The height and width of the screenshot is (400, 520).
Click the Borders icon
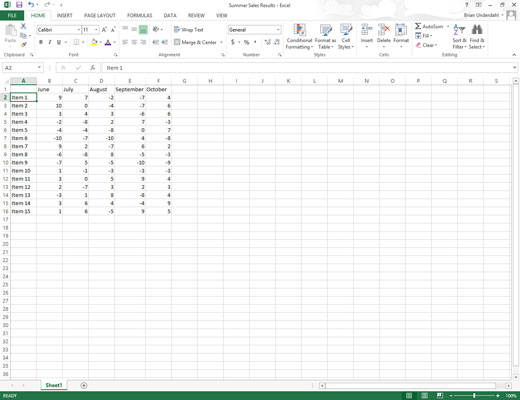pyautogui.click(x=76, y=42)
